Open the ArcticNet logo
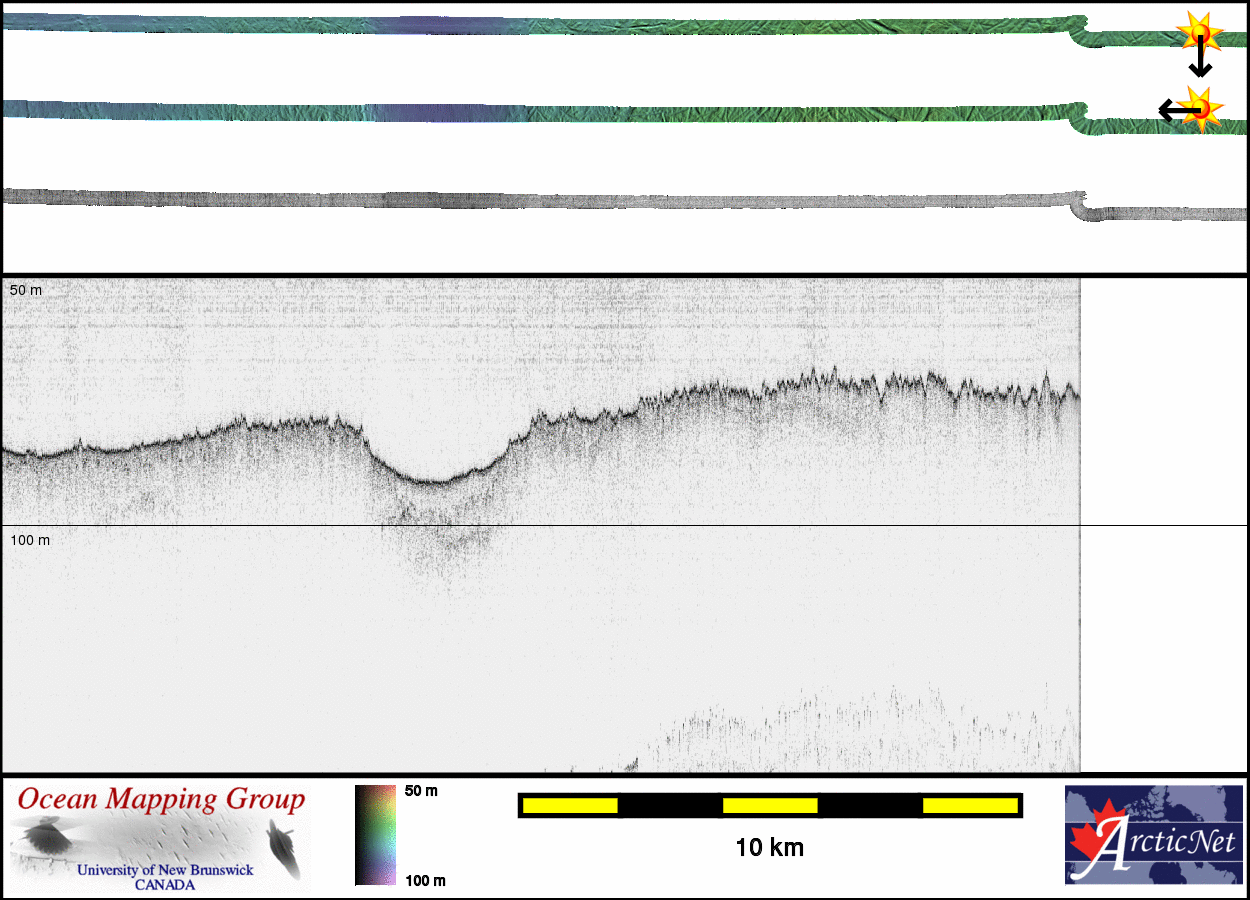The width and height of the screenshot is (1250, 900). tap(1154, 835)
